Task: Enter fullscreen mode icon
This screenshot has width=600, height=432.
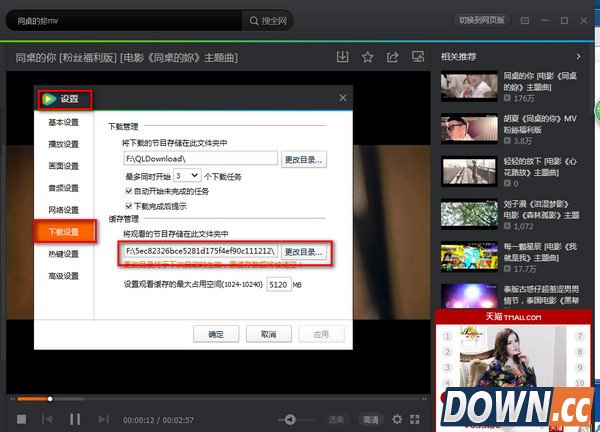Action: pyautogui.click(x=415, y=419)
